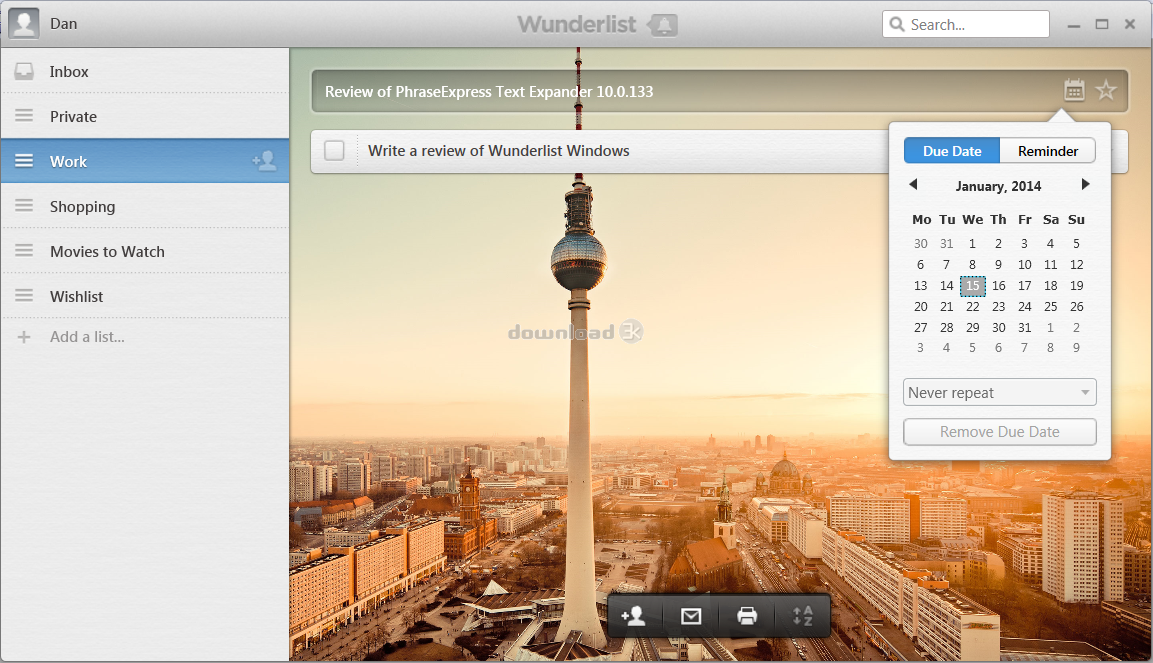The height and width of the screenshot is (663, 1153).
Task: Select January 10 in calendar
Action: pos(1024,265)
